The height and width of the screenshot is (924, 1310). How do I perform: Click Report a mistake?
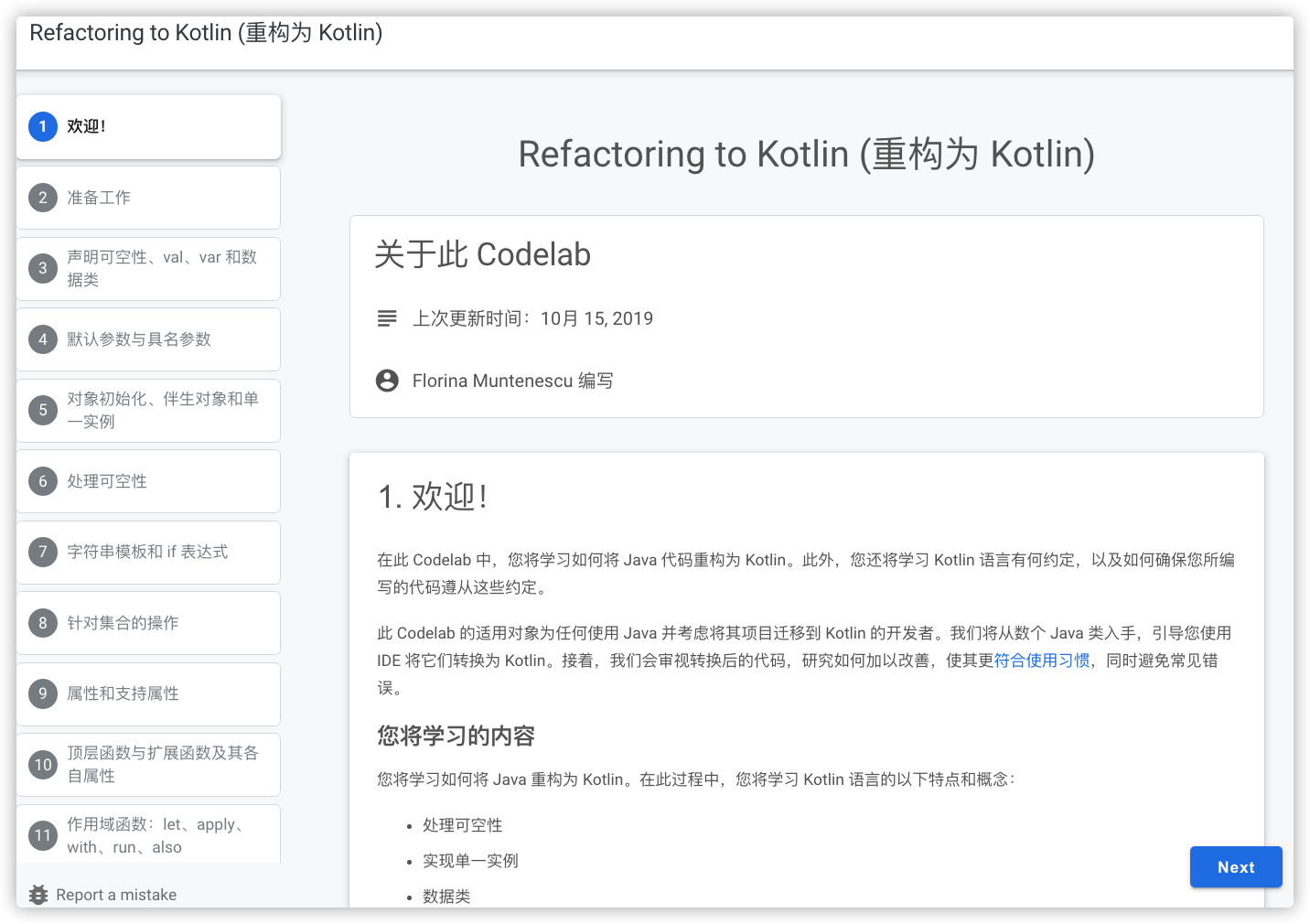116,895
